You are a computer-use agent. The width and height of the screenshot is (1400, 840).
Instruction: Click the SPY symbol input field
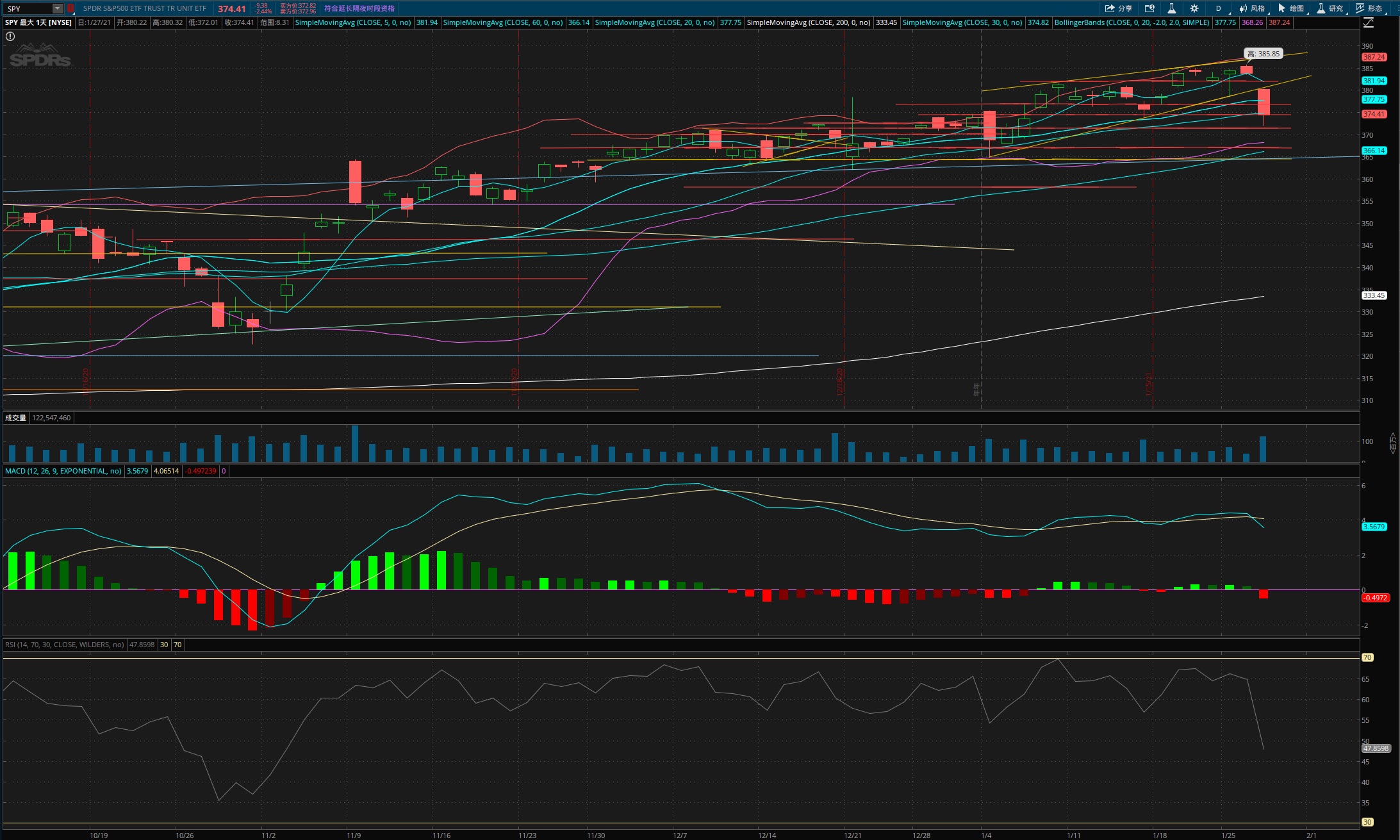[x=28, y=8]
